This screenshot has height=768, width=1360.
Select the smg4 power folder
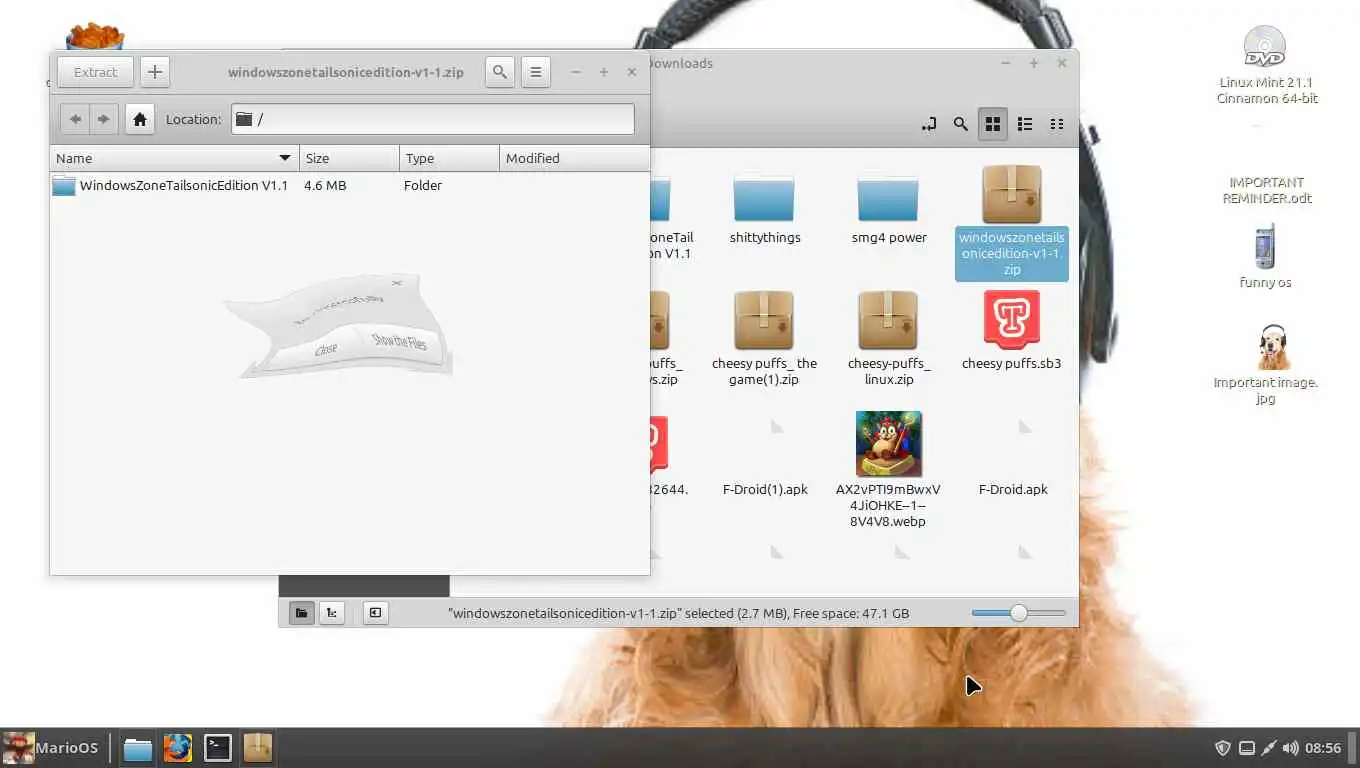point(889,208)
